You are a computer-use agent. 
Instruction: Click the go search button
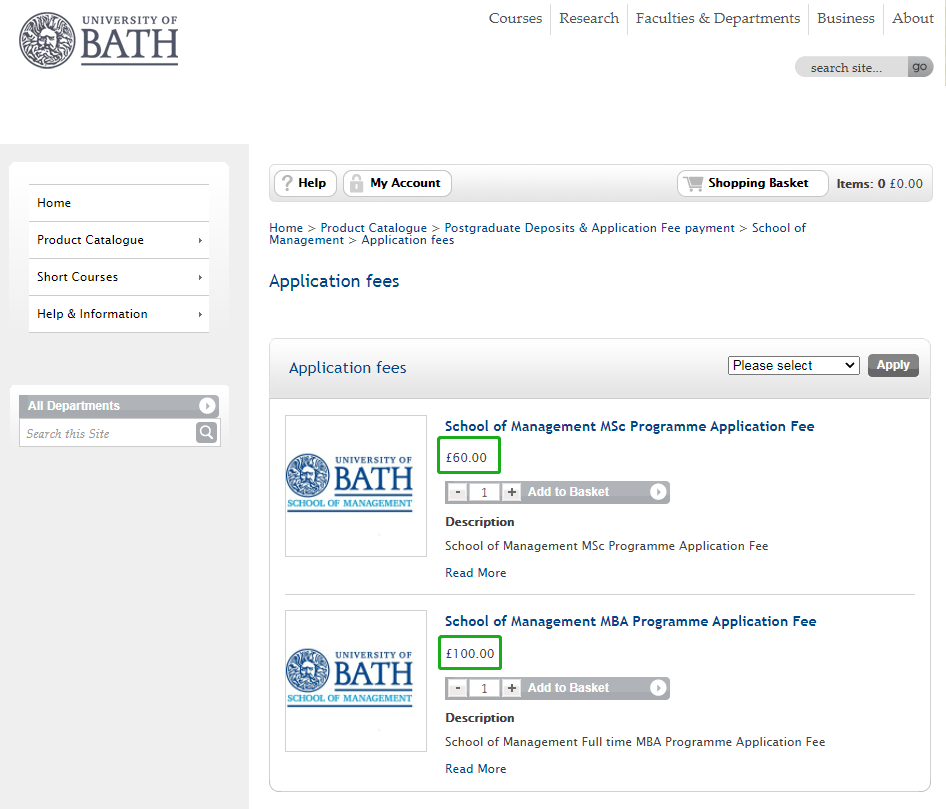[920, 67]
